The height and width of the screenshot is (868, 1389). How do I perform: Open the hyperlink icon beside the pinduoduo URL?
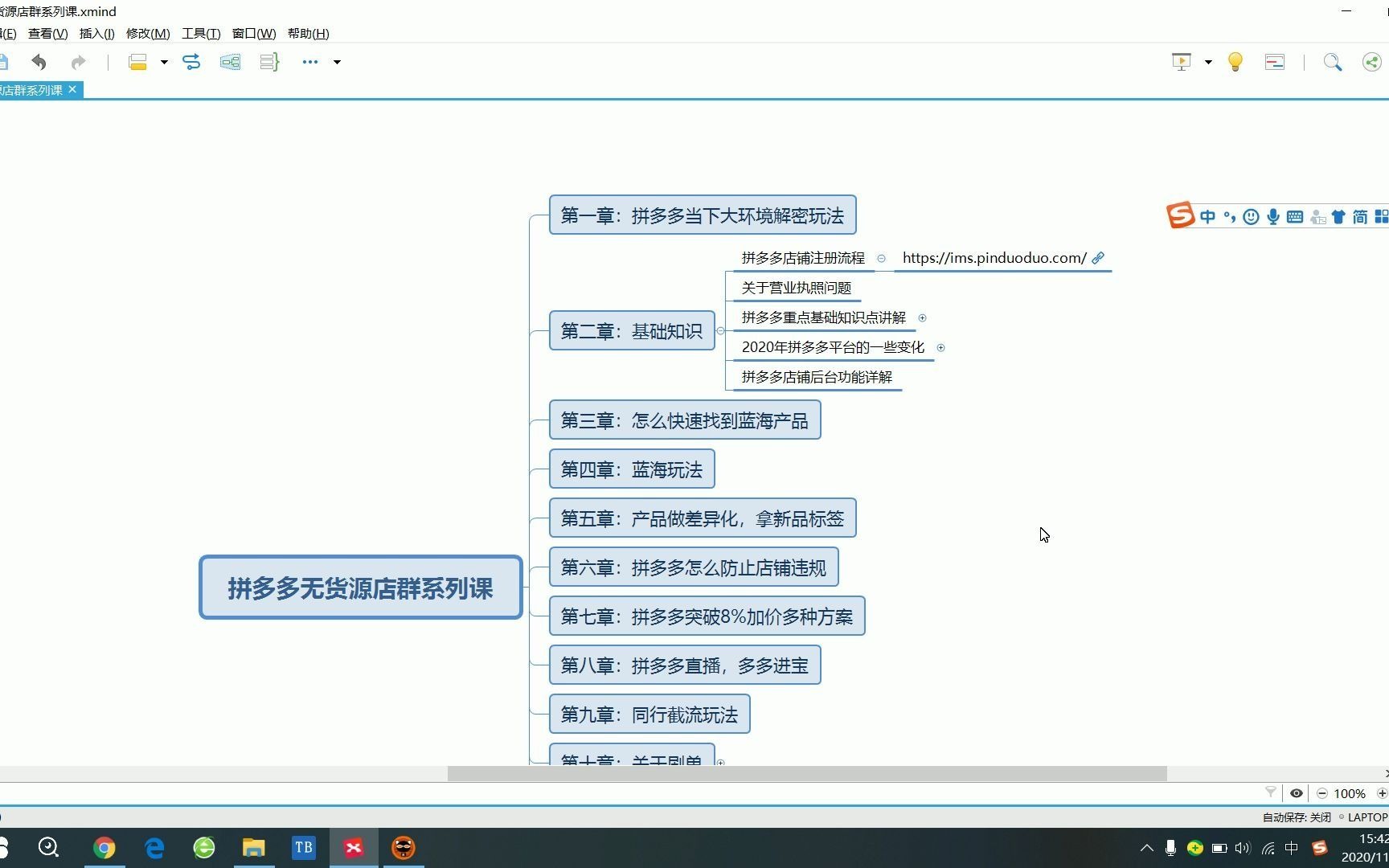point(1098,258)
